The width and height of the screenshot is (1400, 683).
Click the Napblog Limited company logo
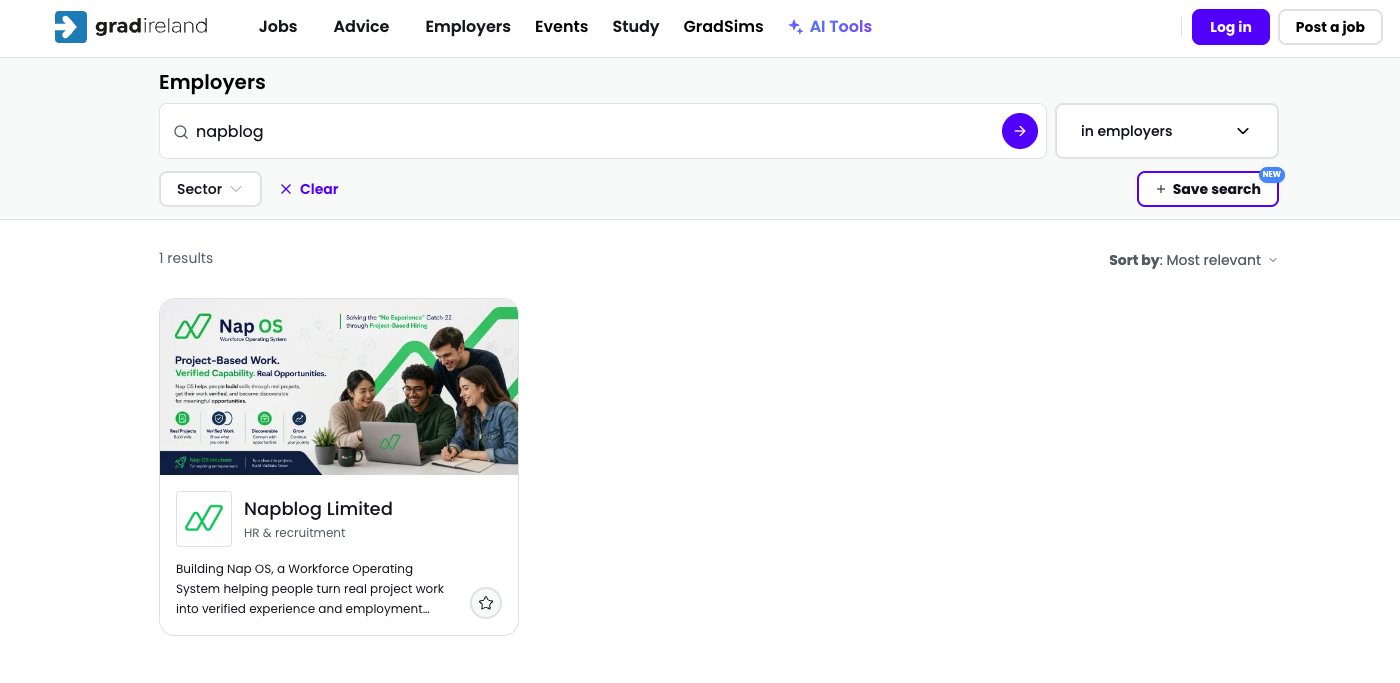coord(204,519)
